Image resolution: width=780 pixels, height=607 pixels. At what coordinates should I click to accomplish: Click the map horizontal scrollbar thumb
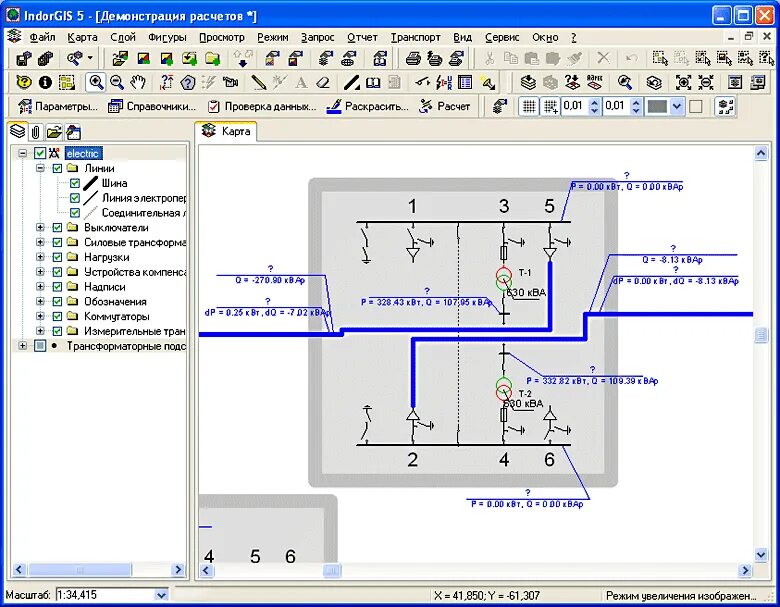click(332, 570)
